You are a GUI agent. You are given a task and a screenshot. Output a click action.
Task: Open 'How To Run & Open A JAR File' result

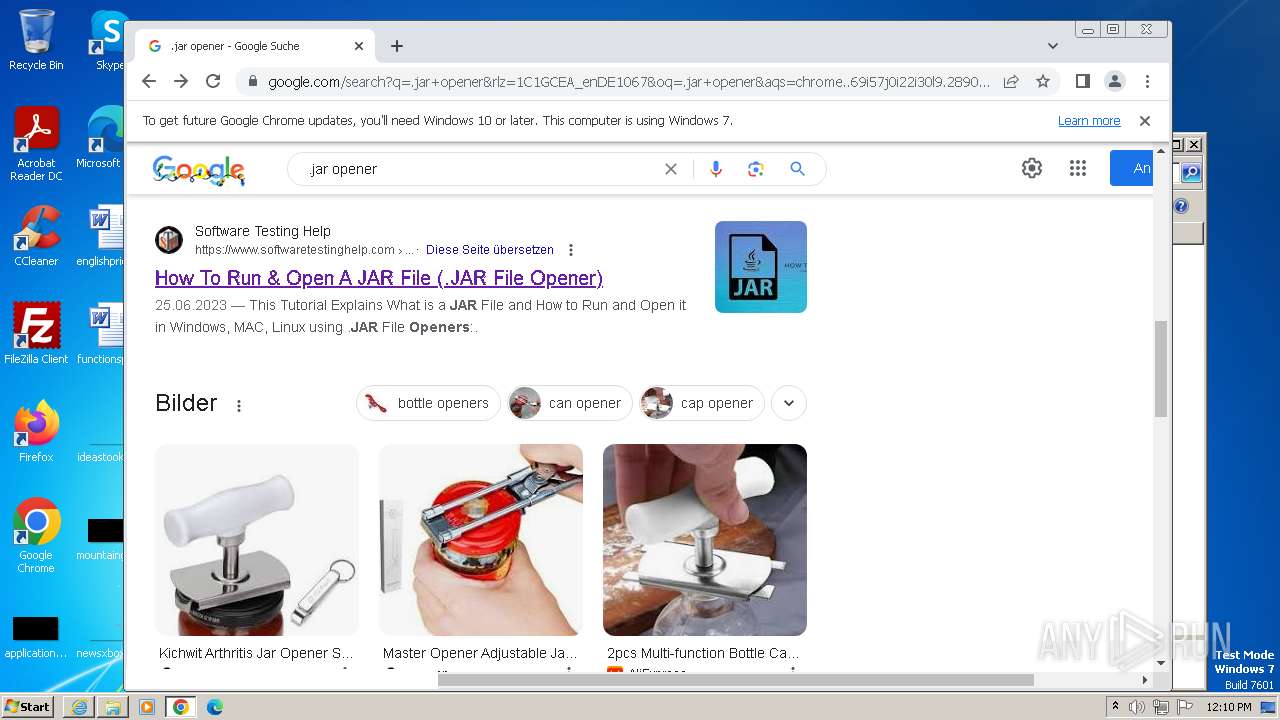(379, 278)
